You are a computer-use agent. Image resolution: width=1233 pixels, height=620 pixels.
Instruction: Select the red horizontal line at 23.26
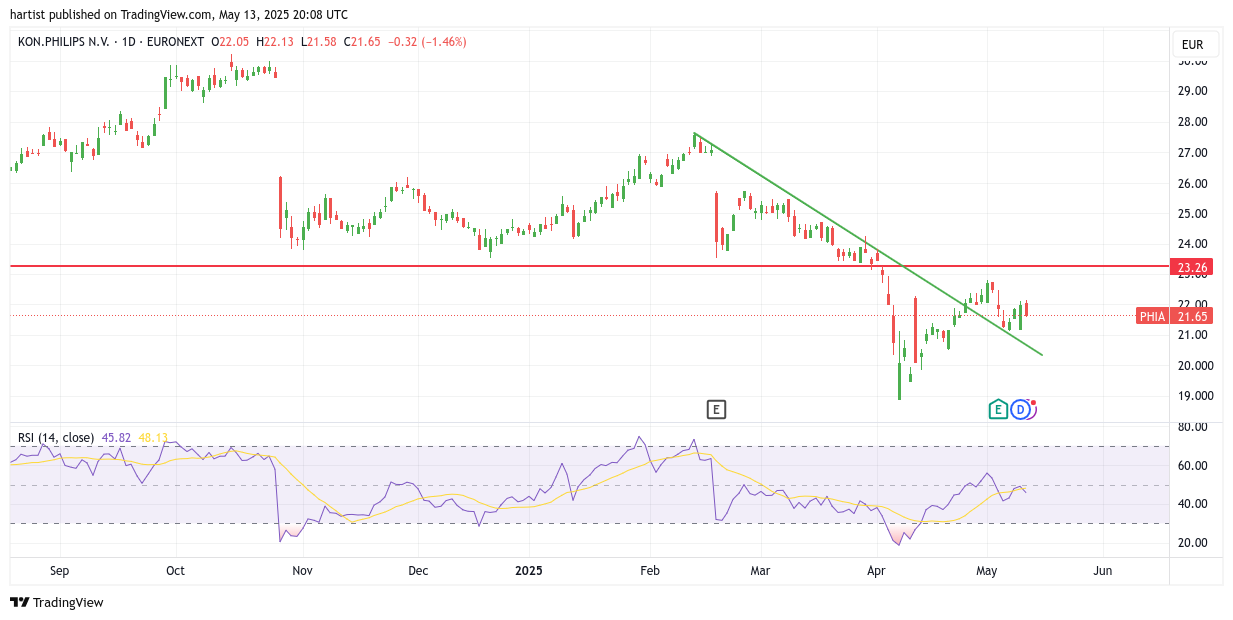589,266
